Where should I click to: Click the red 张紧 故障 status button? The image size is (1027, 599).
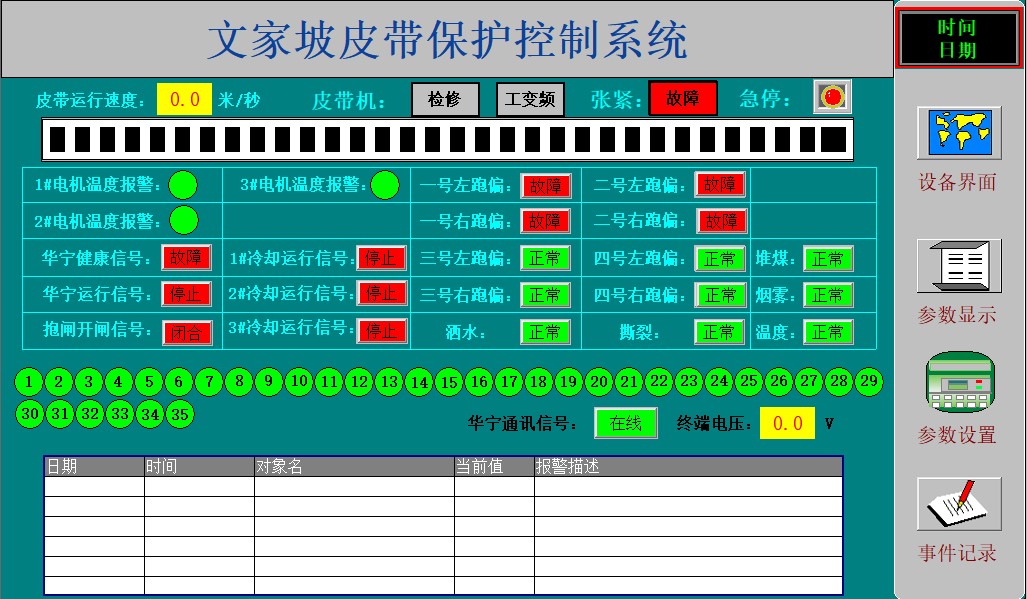pos(682,98)
